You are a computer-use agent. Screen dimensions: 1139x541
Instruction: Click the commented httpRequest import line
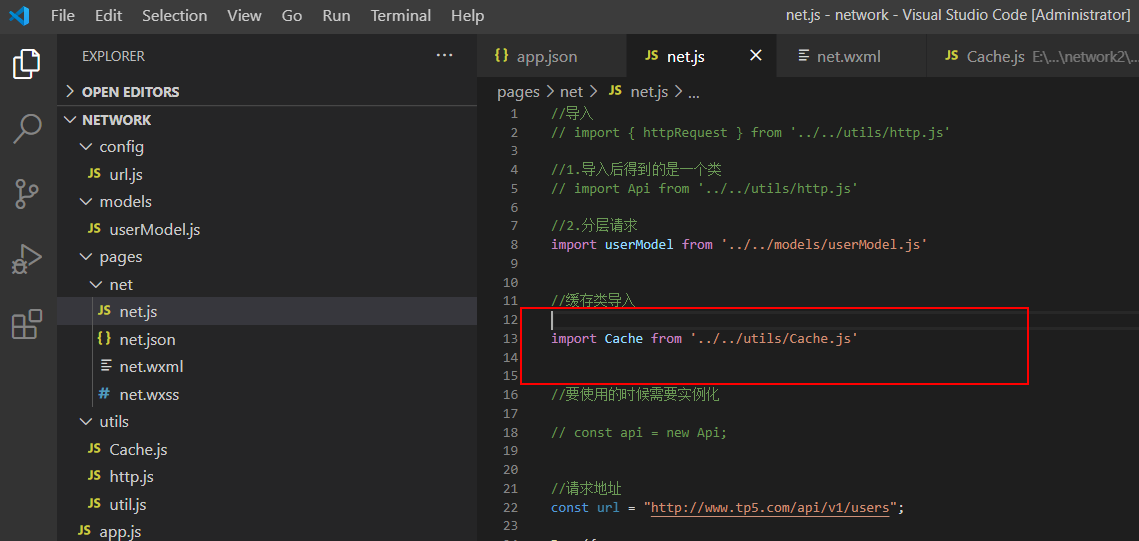(x=751, y=133)
